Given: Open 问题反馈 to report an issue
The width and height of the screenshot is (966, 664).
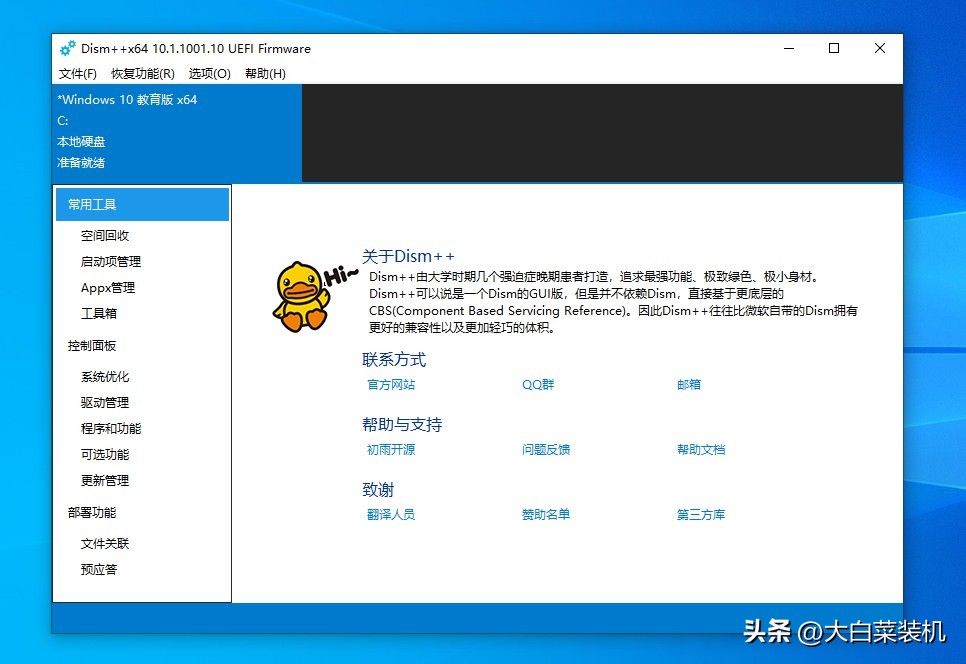Looking at the screenshot, I should click(544, 449).
